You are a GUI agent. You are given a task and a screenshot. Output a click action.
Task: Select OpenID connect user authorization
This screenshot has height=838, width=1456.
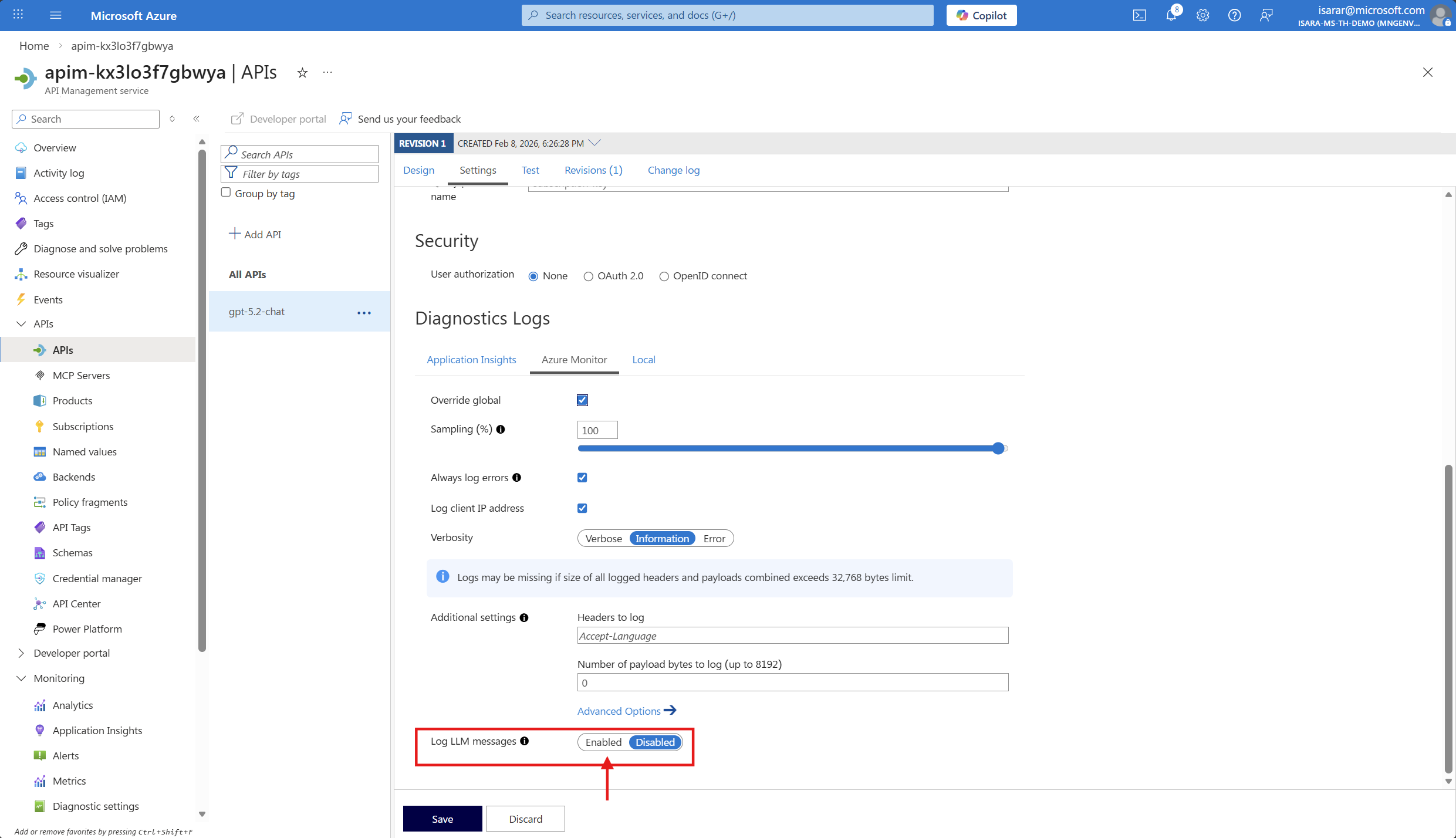coord(664,276)
